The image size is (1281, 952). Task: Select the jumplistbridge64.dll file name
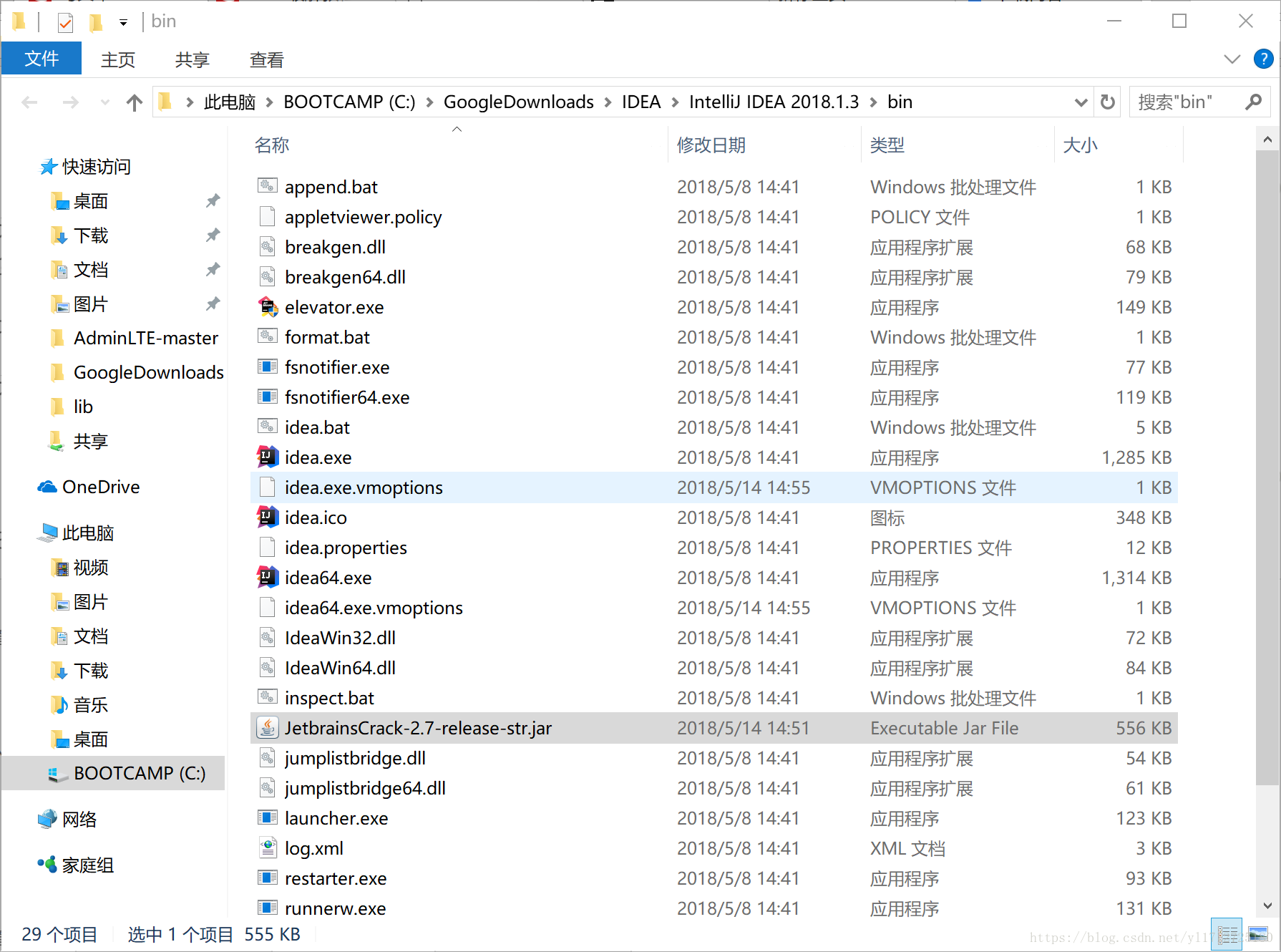tap(365, 788)
